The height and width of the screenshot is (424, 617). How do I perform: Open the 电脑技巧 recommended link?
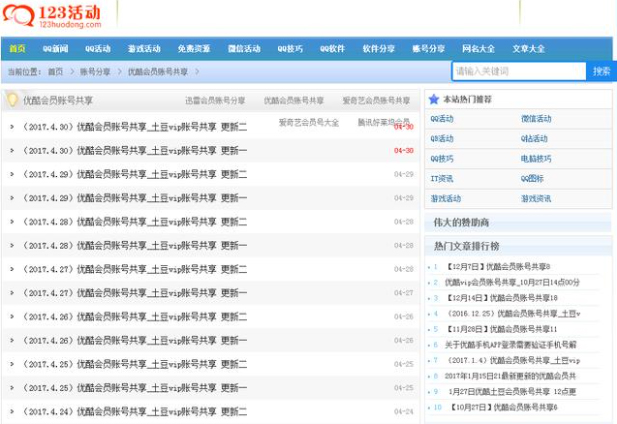[x=536, y=158]
